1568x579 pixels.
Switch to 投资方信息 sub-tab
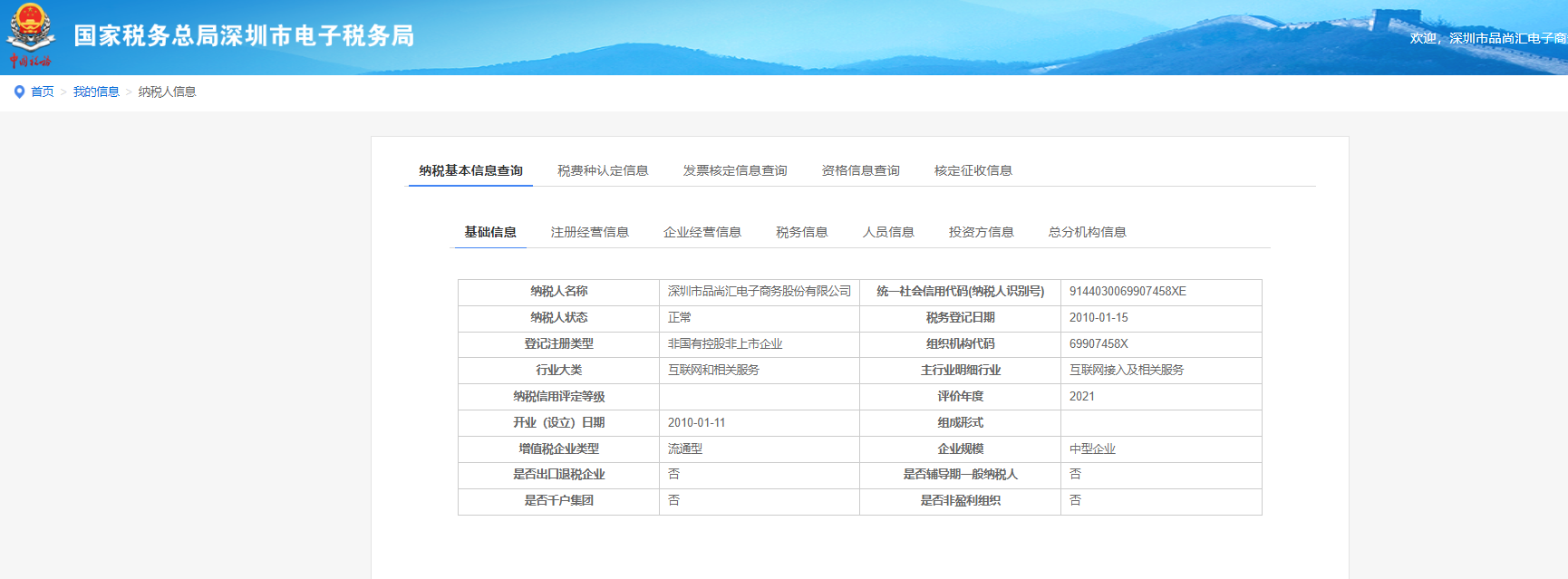point(981,232)
